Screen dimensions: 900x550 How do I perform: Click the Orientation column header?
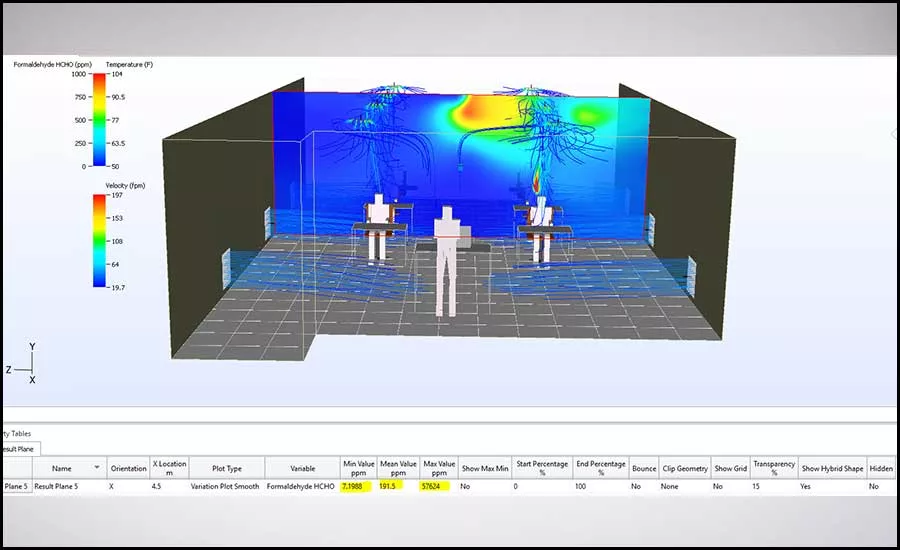(x=128, y=468)
